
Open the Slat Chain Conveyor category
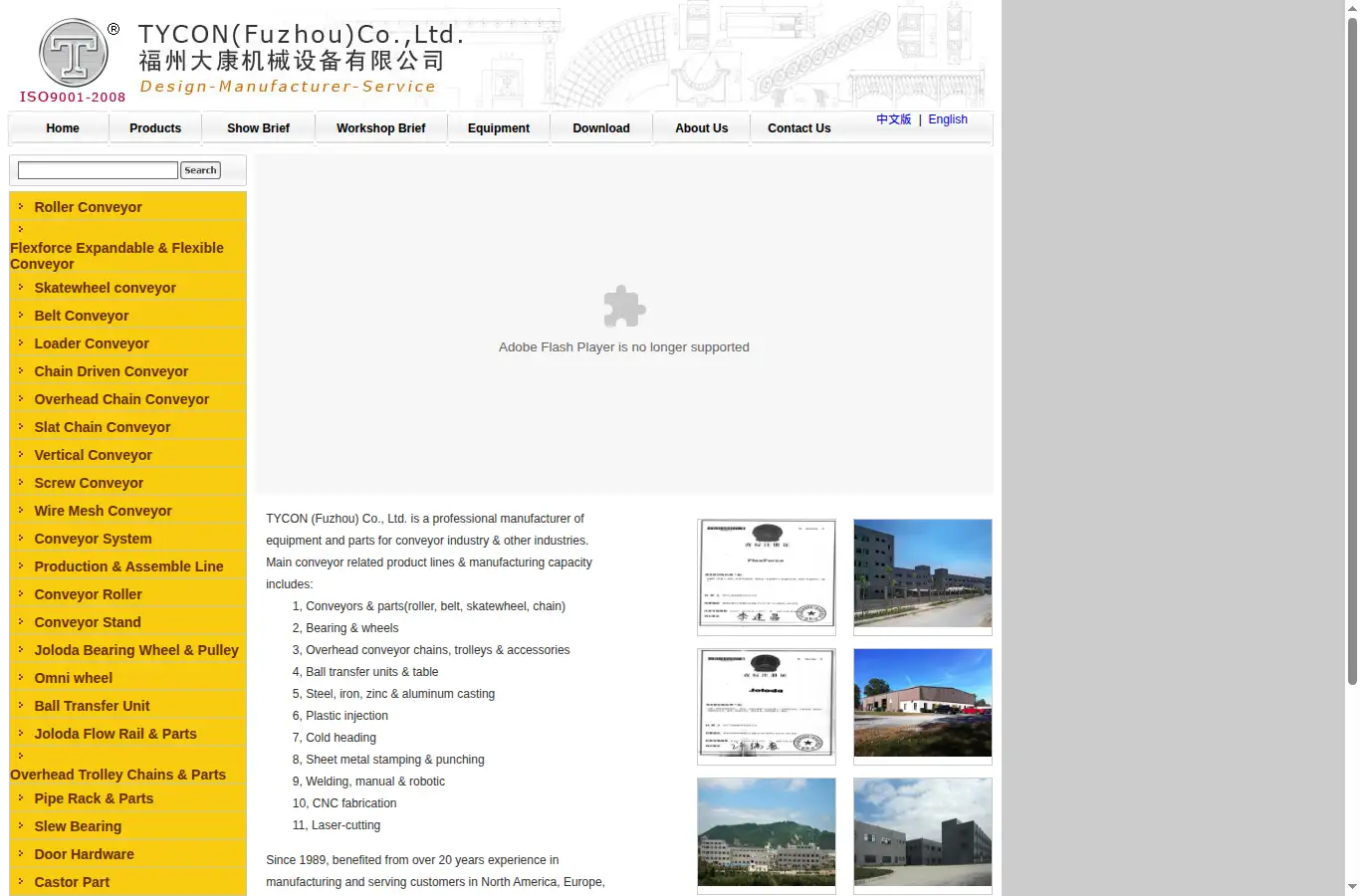coord(103,427)
